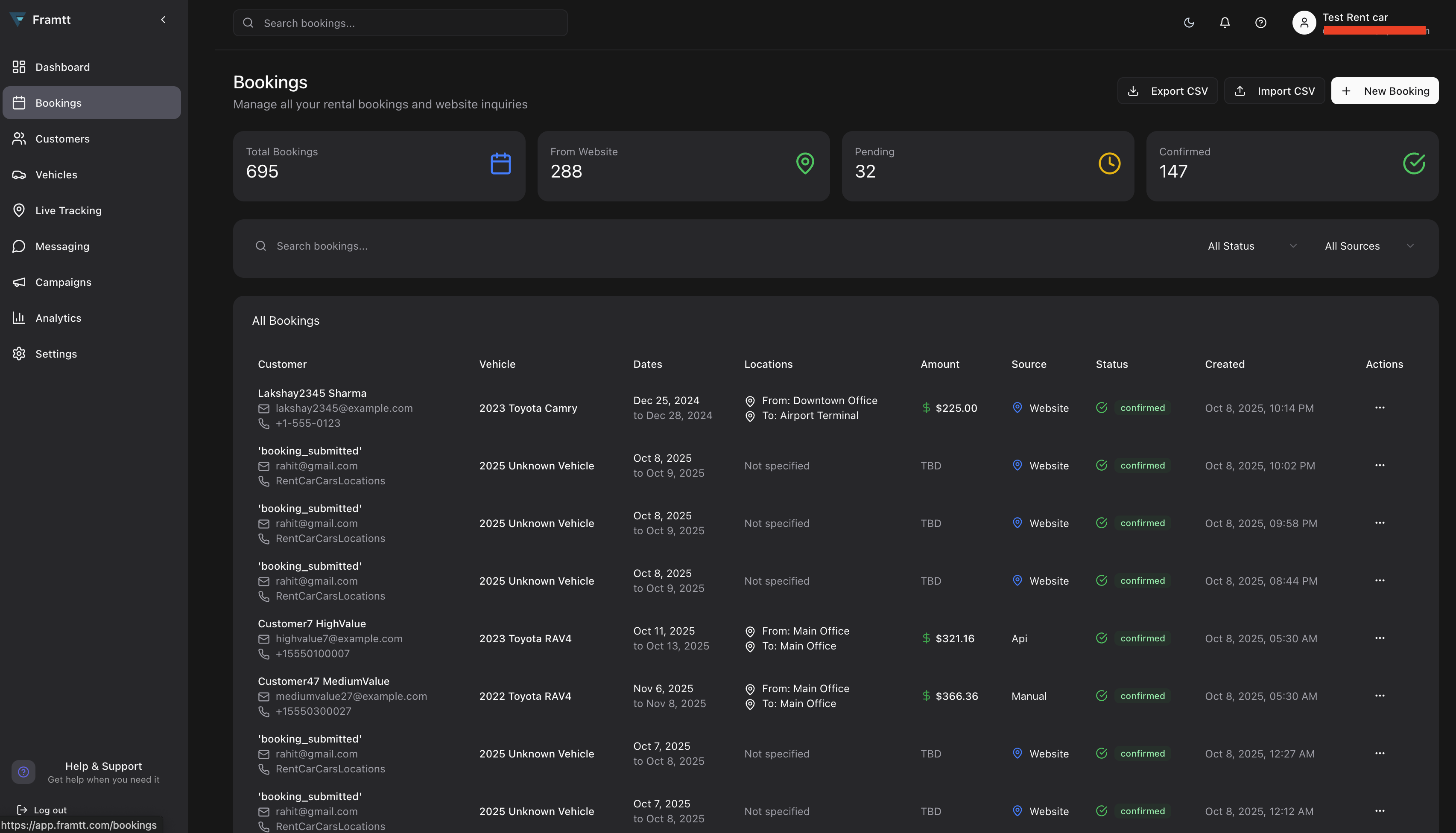The width and height of the screenshot is (1456, 833).
Task: Select the Campaigns megaphone icon
Action: [19, 282]
